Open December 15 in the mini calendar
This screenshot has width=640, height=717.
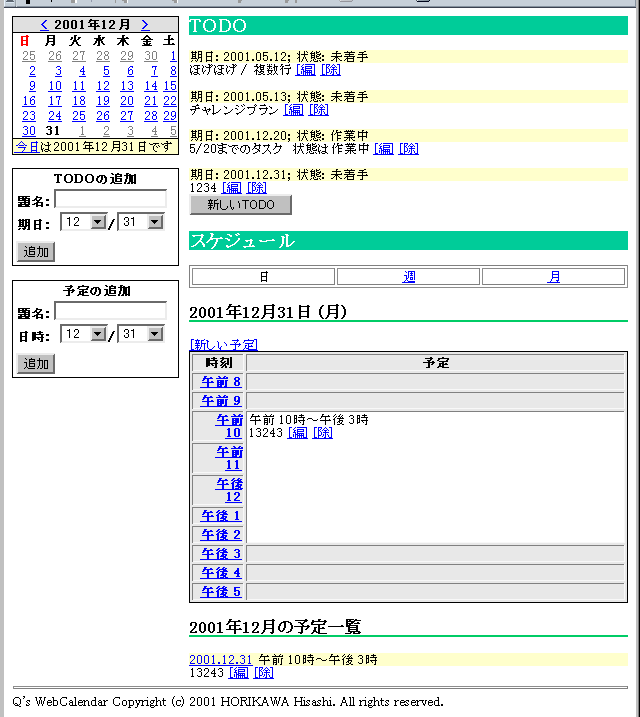click(170, 86)
